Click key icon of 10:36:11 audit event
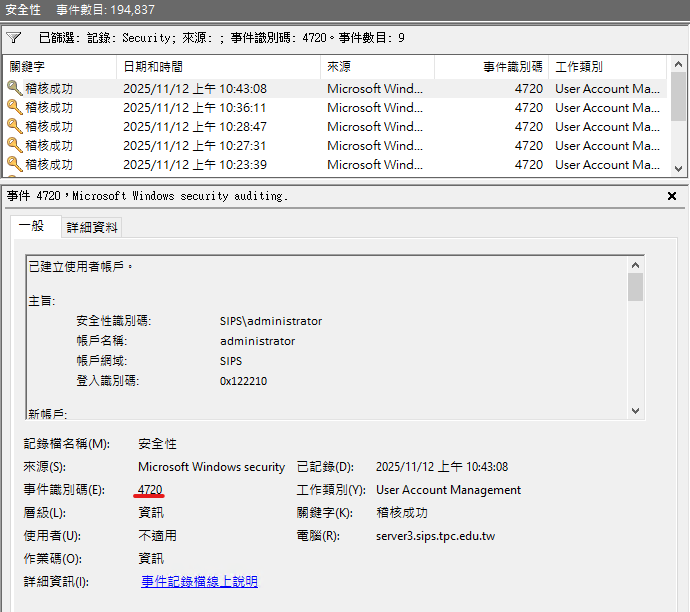The width and height of the screenshot is (690, 612). pyautogui.click(x=14, y=107)
